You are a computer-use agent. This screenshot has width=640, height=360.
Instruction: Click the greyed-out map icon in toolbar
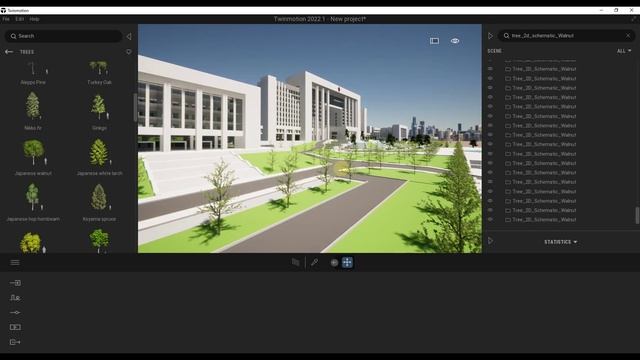296,262
